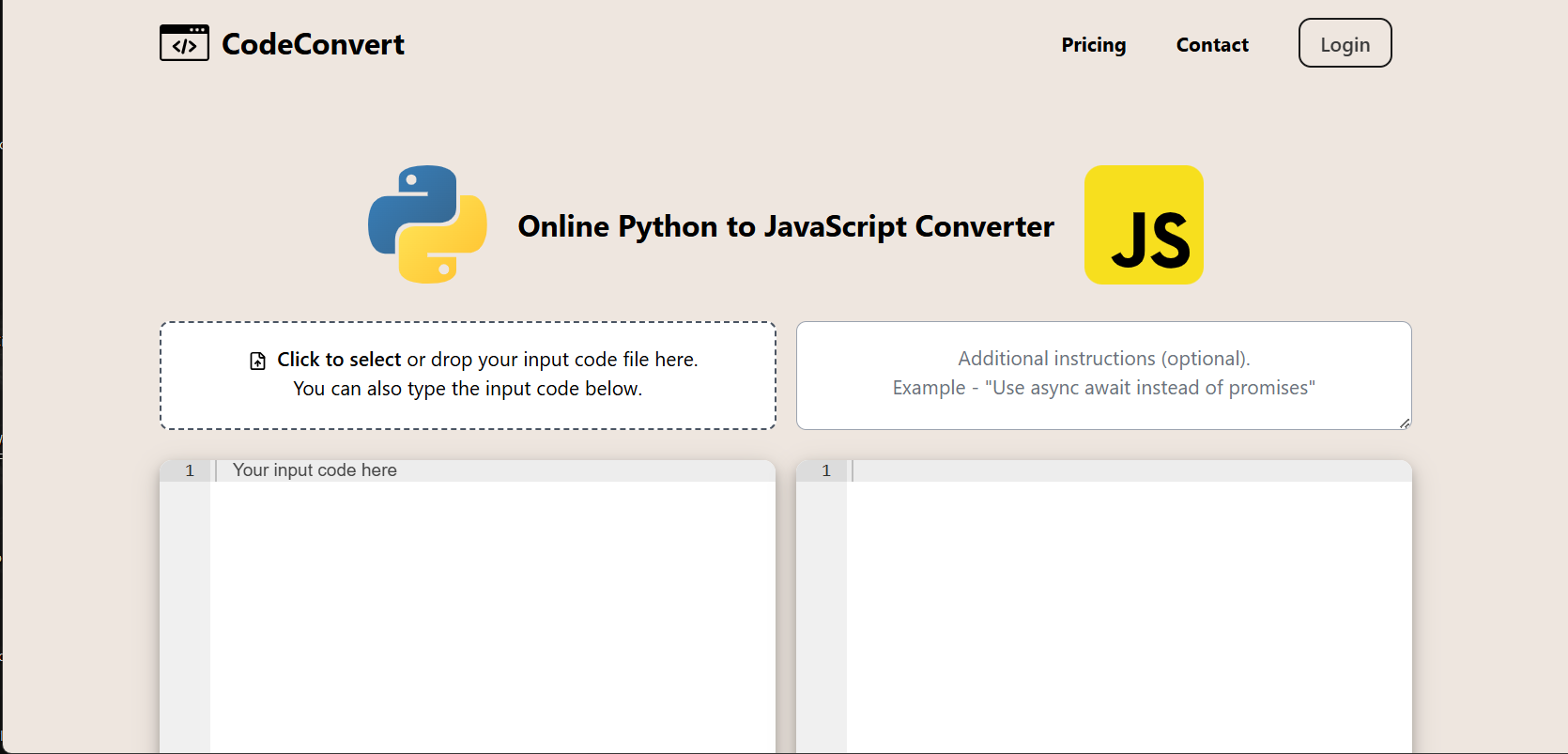Viewport: 1568px width, 754px height.
Task: Focus the Additional instructions text box
Action: pyautogui.click(x=1103, y=376)
